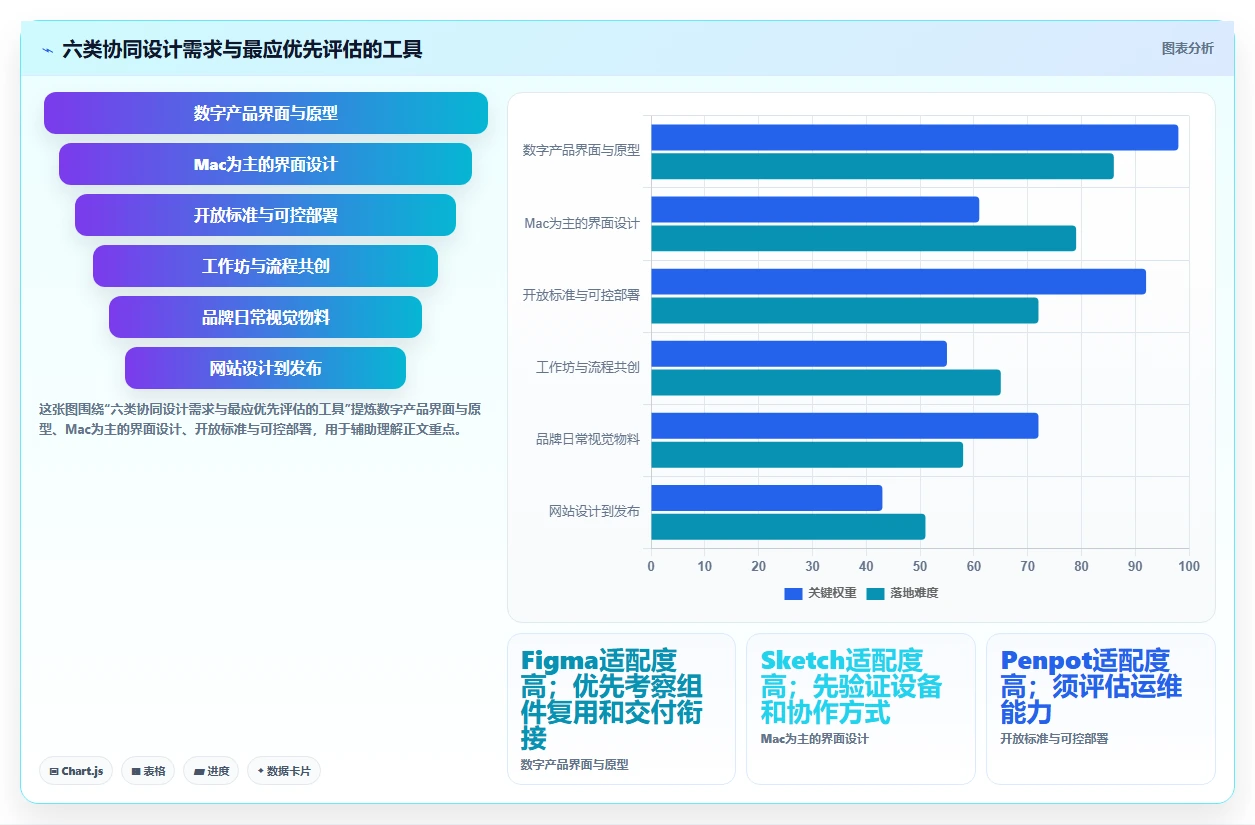The image size is (1255, 825).
Task: Click the 落地难度 teal legend swatch
Action: pyautogui.click(x=875, y=593)
